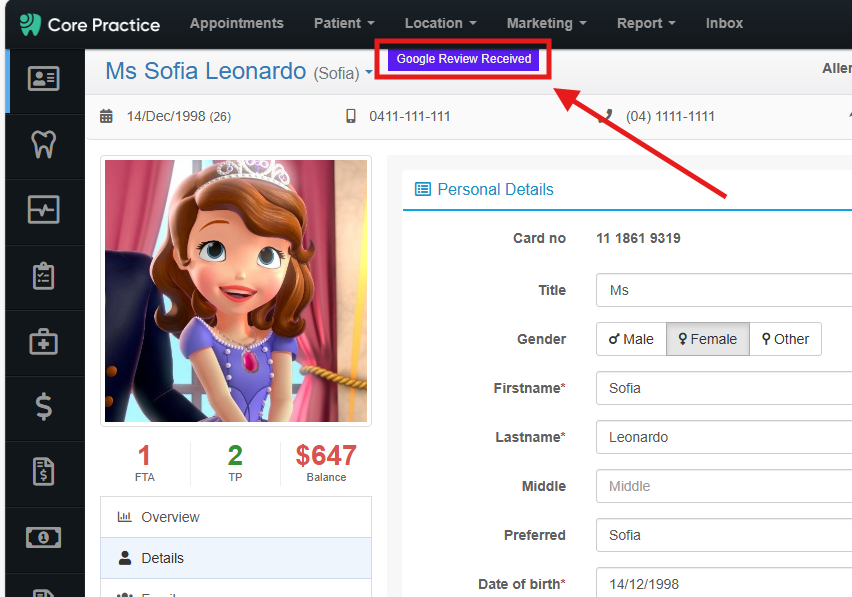
Task: Open the tooth chart sidebar icon
Action: click(x=43, y=144)
